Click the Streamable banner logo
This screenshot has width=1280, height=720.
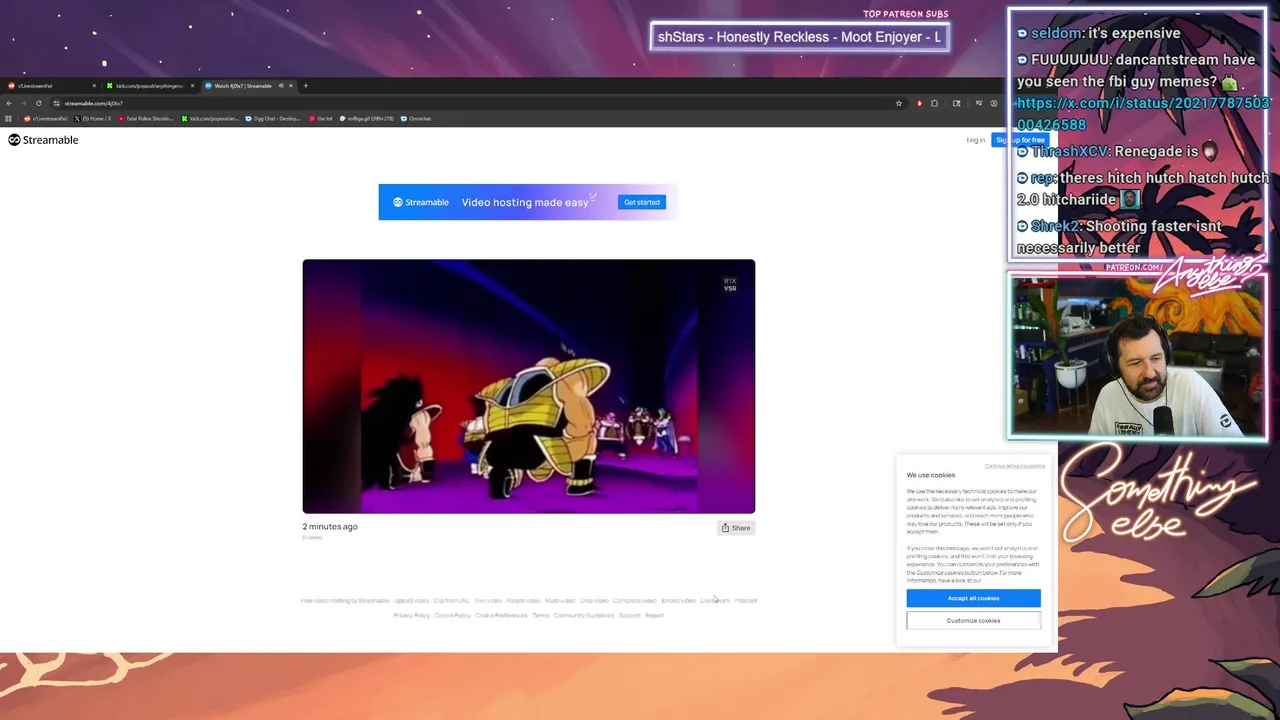421,202
